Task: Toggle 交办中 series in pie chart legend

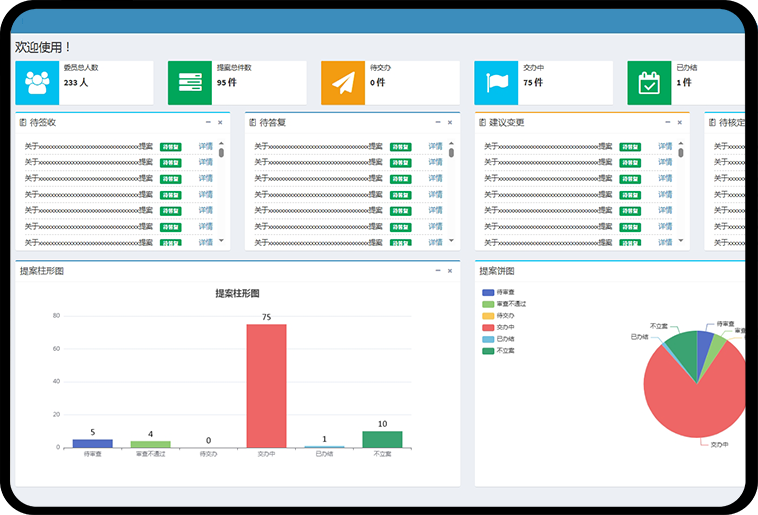Action: [488, 327]
